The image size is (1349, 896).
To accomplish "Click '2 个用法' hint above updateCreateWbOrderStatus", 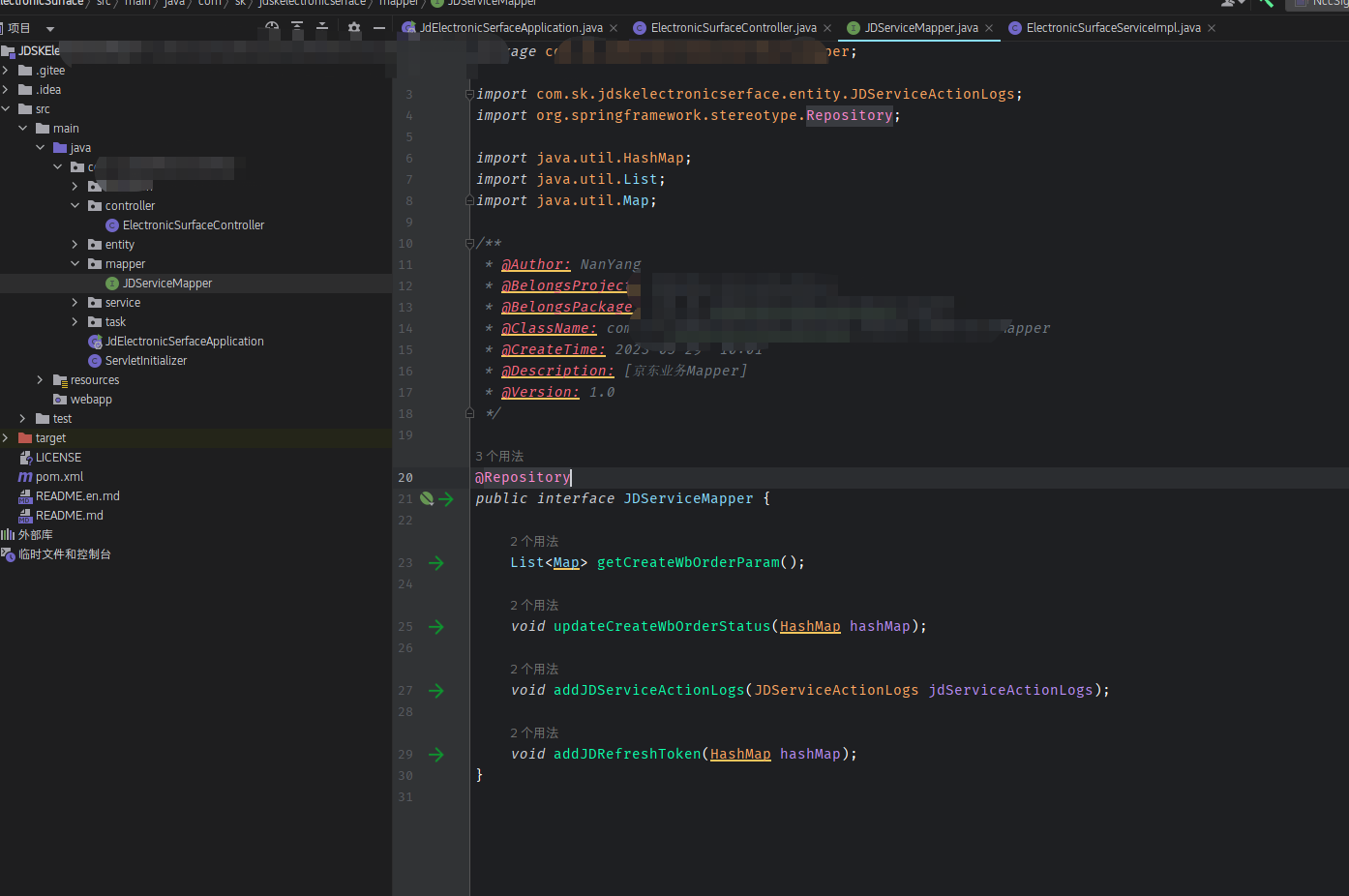I will tap(534, 606).
